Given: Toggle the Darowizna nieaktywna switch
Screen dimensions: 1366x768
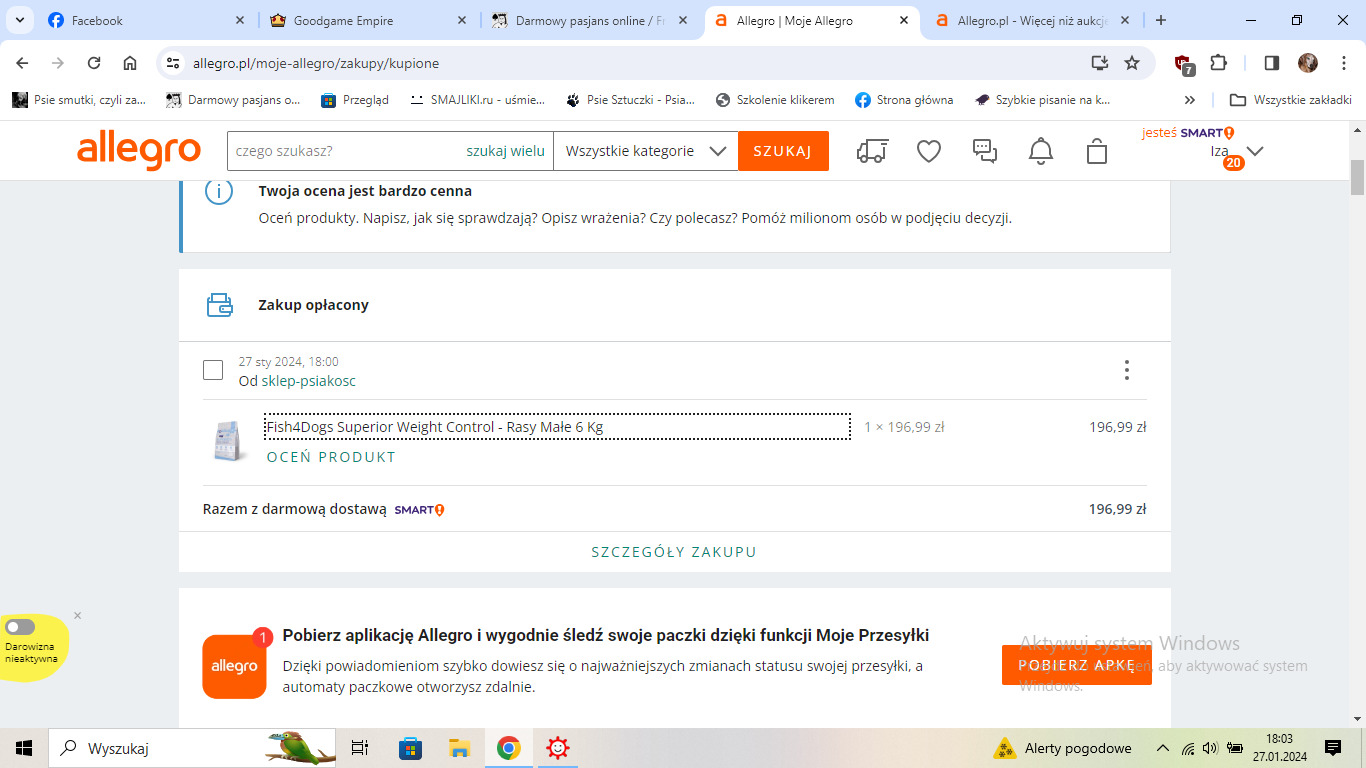Looking at the screenshot, I should pos(20,627).
